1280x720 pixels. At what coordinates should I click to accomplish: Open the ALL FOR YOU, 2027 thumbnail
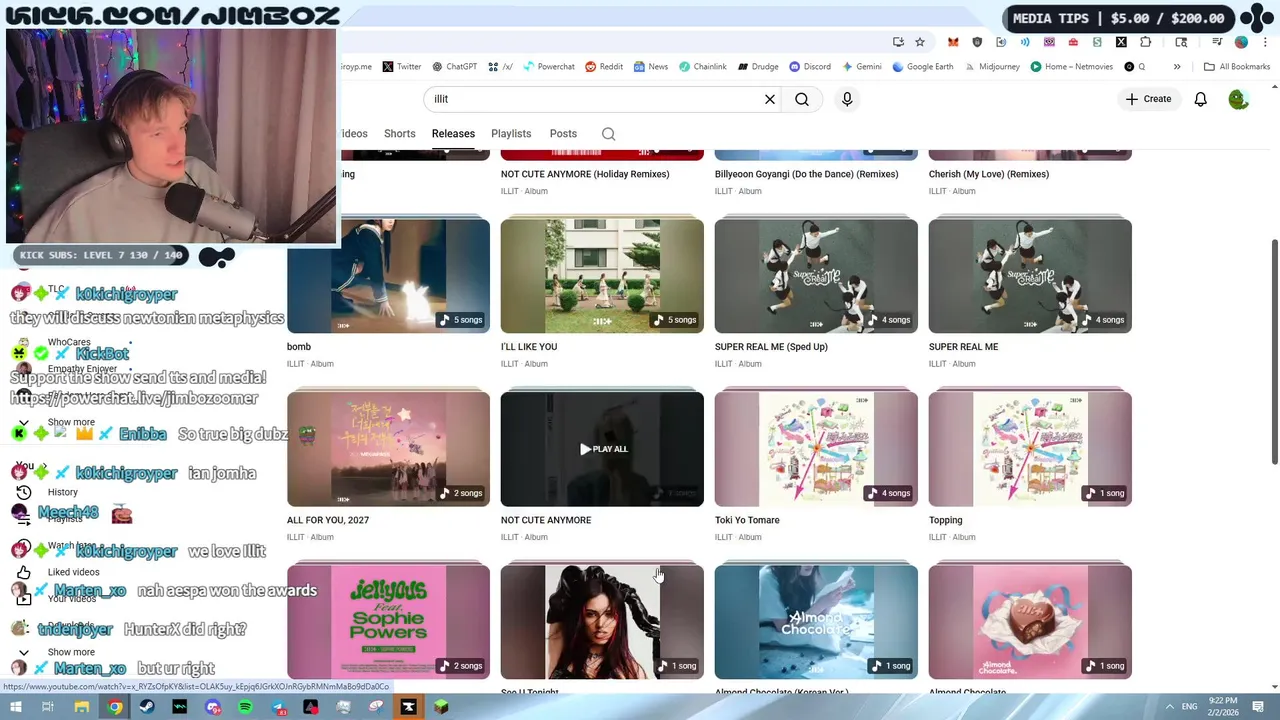point(388,449)
